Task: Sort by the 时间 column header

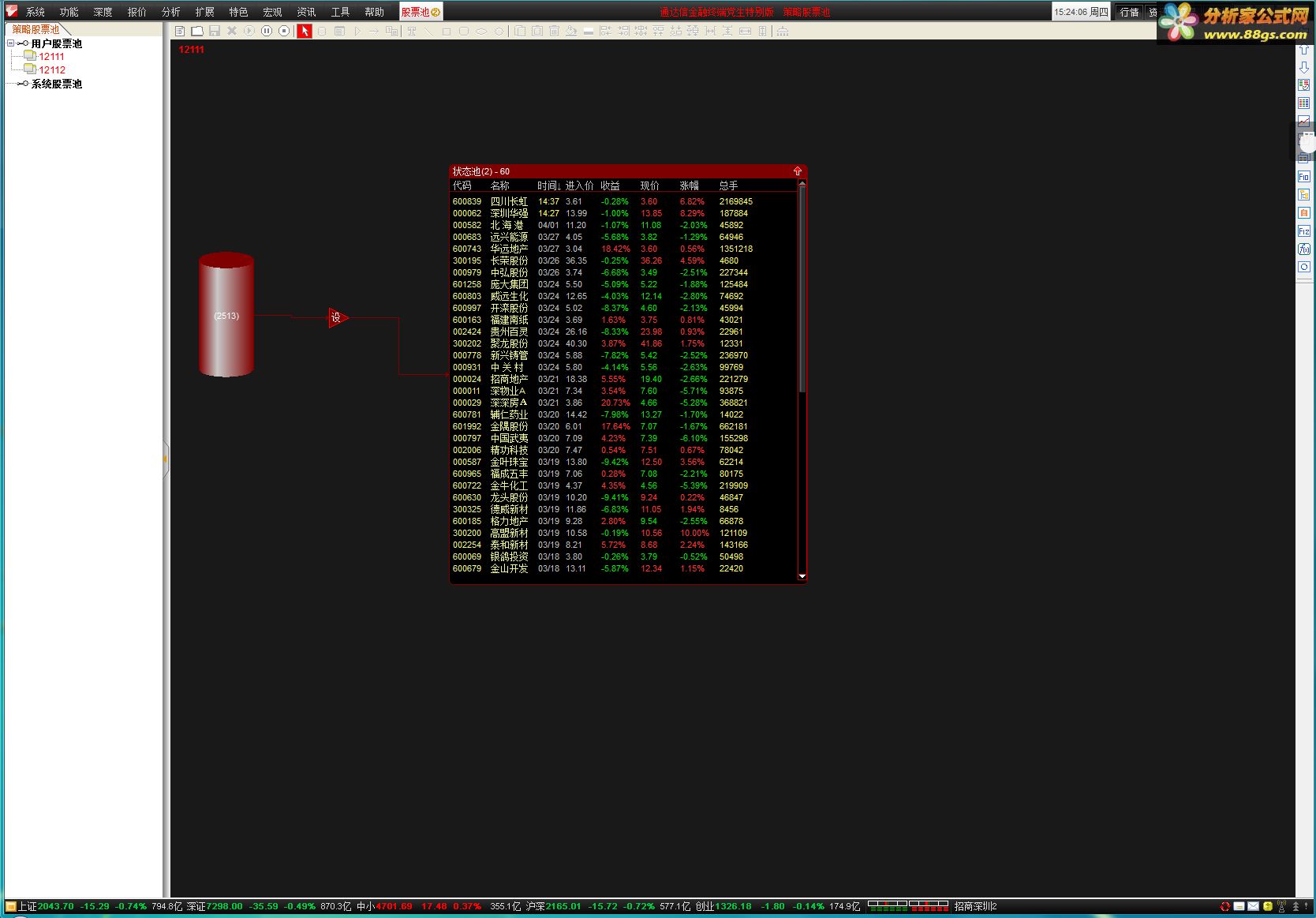Action: (x=548, y=186)
